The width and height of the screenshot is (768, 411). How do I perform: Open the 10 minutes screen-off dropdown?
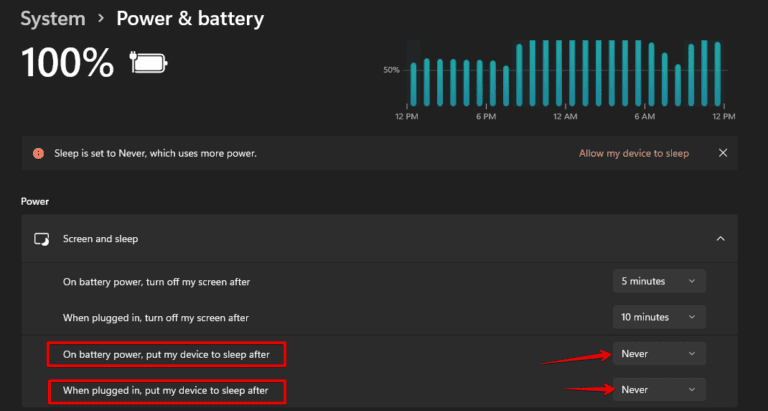pyautogui.click(x=659, y=317)
